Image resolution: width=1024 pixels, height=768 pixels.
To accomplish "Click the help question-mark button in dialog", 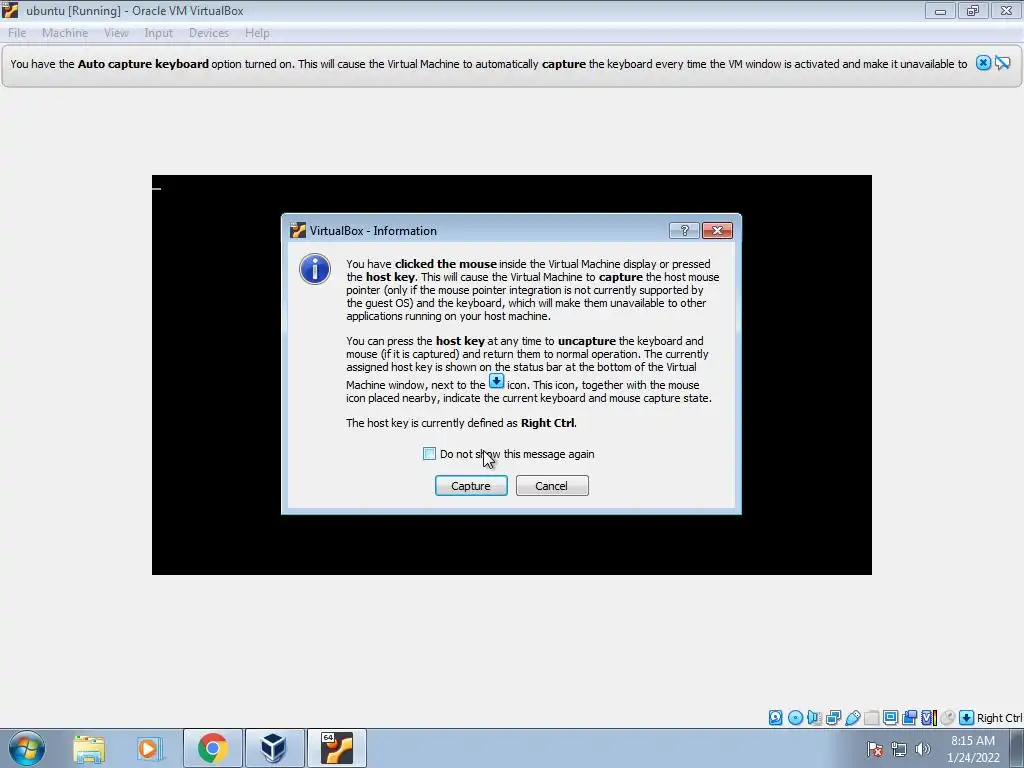I will coord(684,230).
